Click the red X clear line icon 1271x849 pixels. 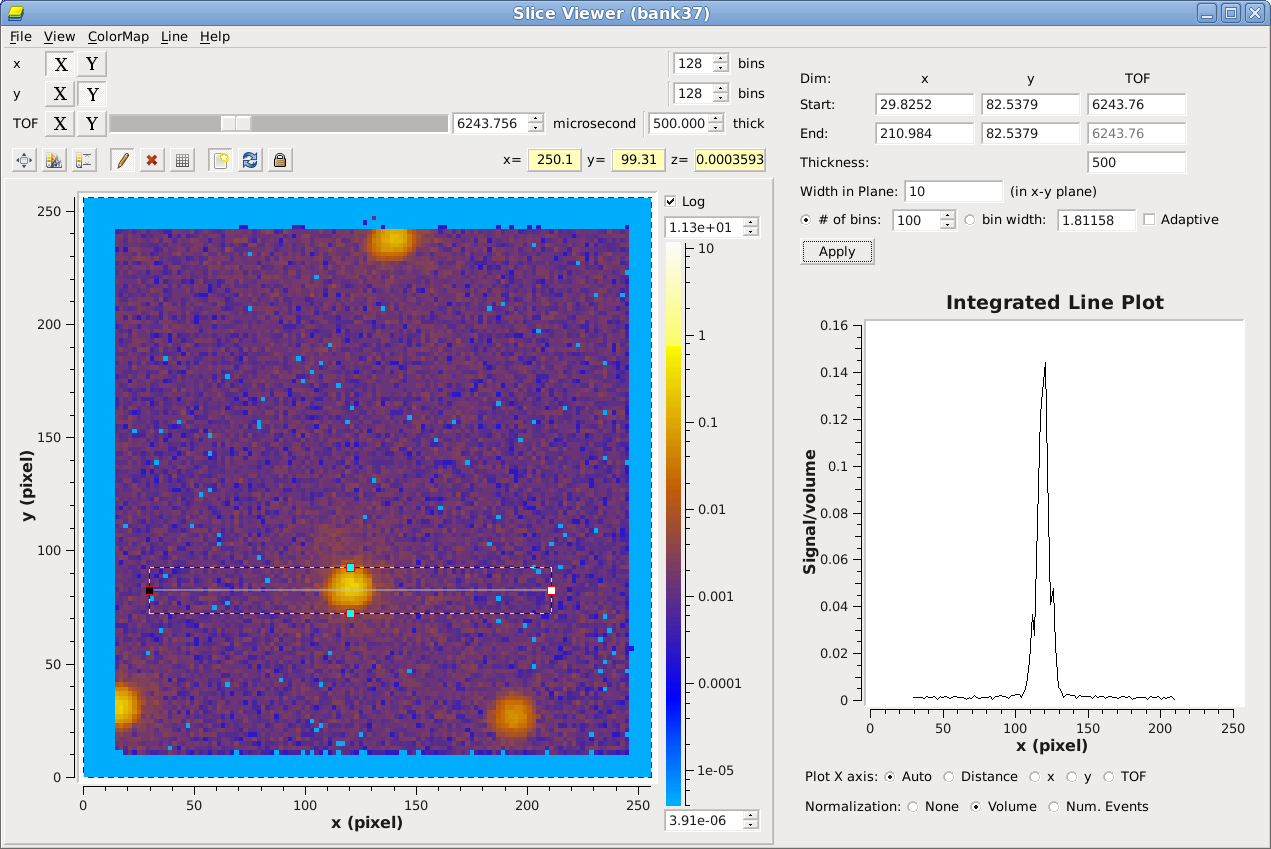pos(152,160)
